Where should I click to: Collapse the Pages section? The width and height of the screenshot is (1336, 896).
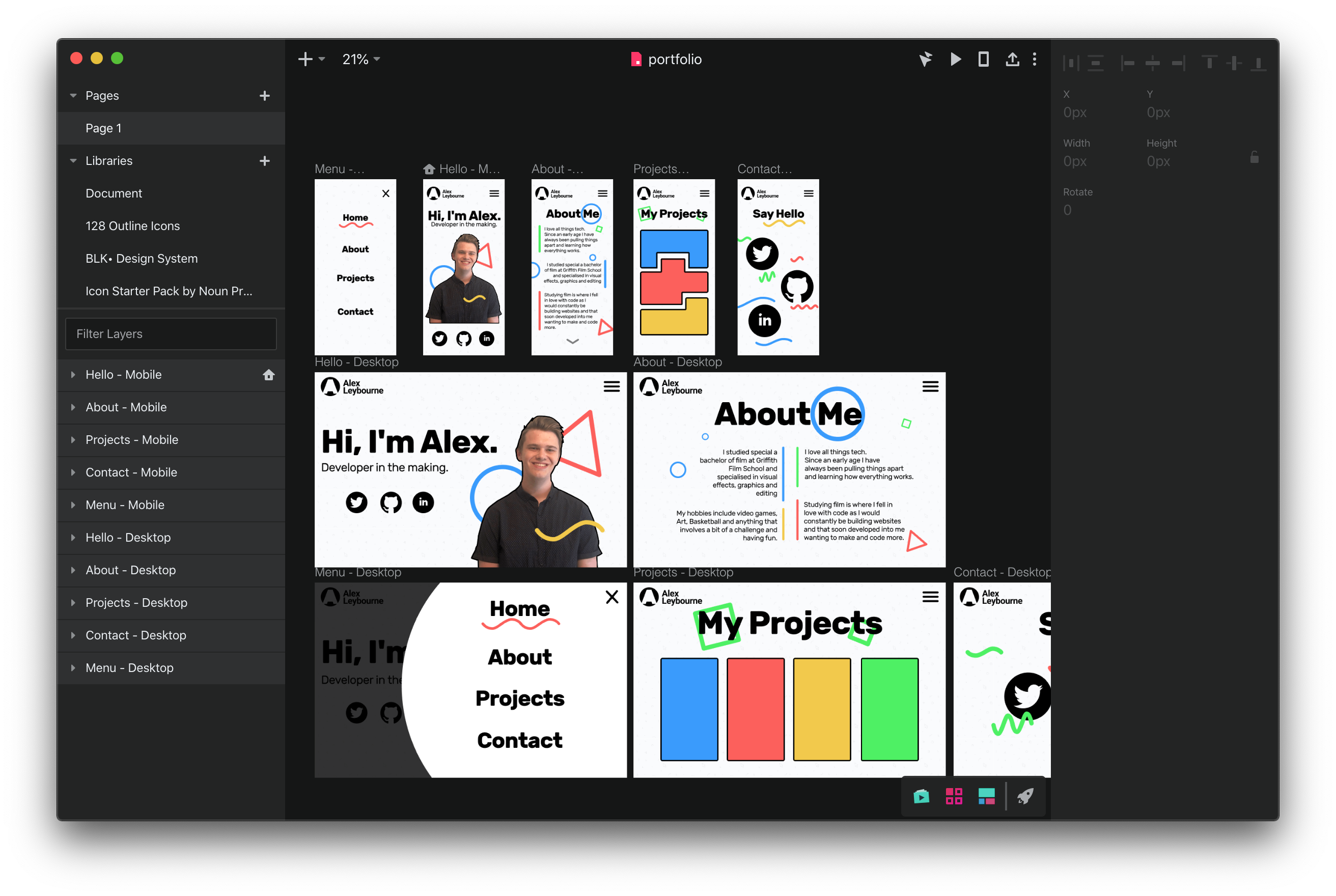(x=73, y=95)
